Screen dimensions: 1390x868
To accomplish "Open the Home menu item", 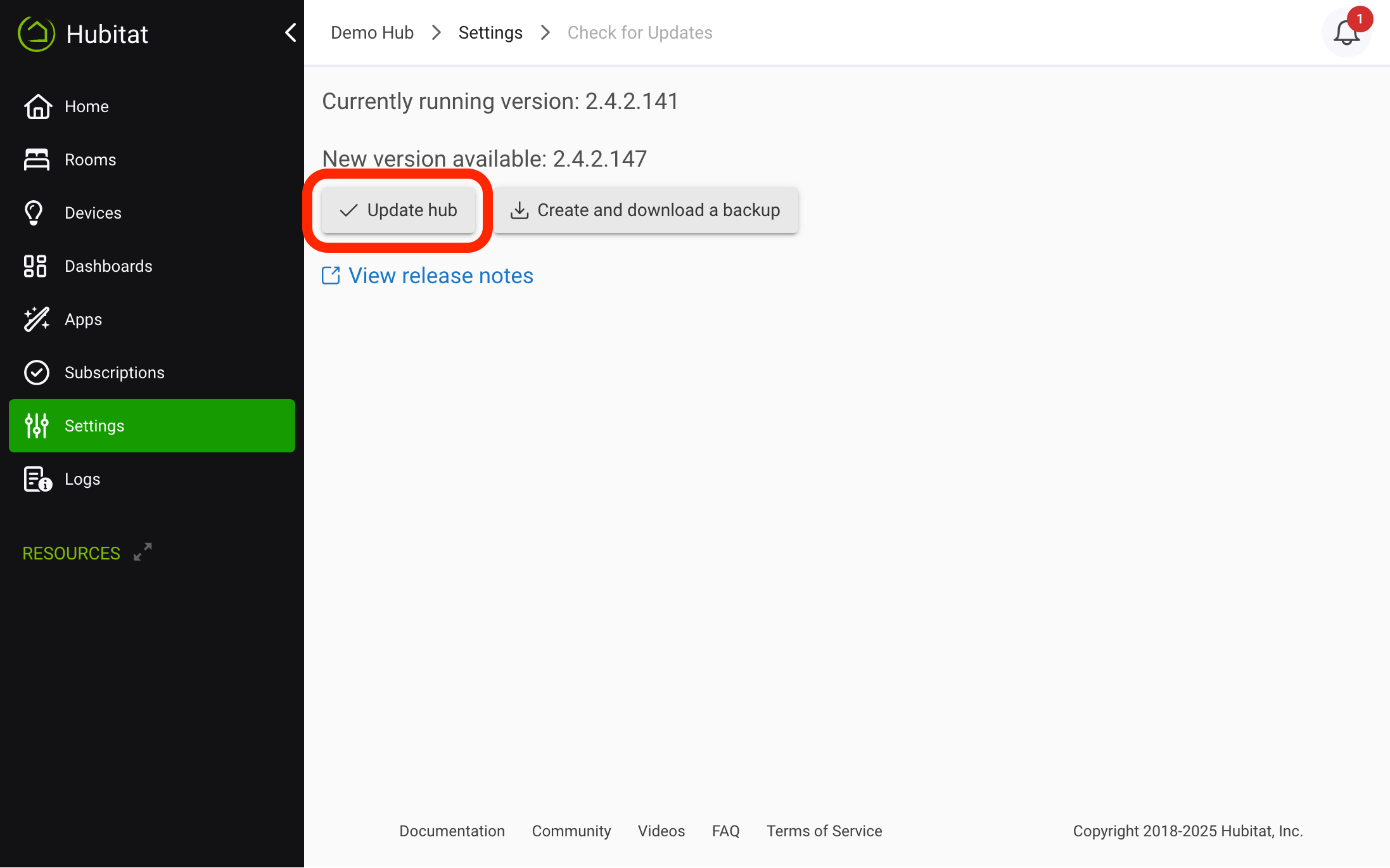I will click(x=152, y=106).
